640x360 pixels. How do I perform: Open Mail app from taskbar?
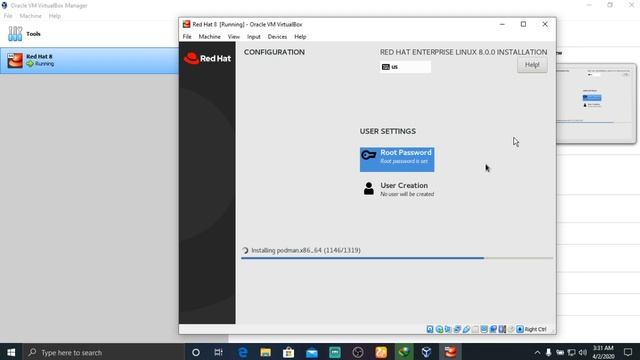click(x=312, y=352)
